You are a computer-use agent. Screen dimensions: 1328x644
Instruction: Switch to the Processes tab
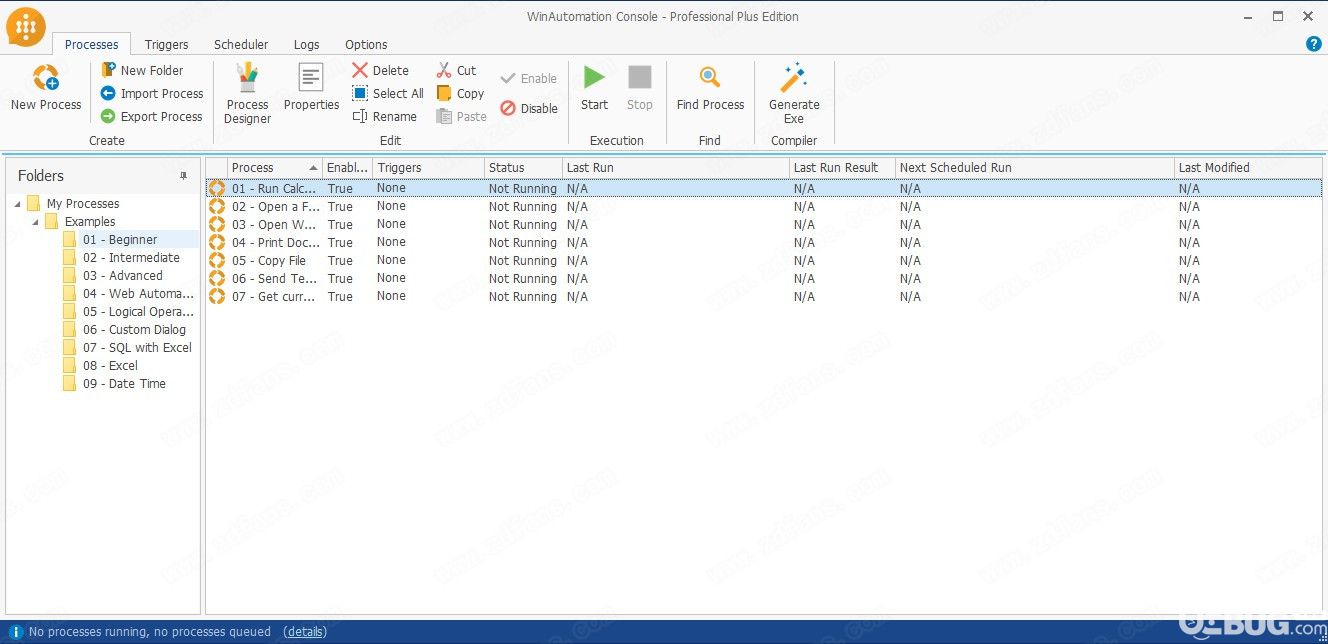[x=92, y=44]
